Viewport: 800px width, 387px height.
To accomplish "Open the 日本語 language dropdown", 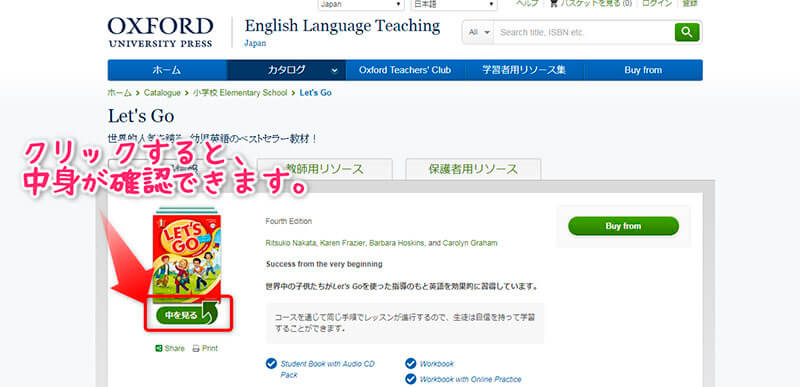I will (454, 5).
